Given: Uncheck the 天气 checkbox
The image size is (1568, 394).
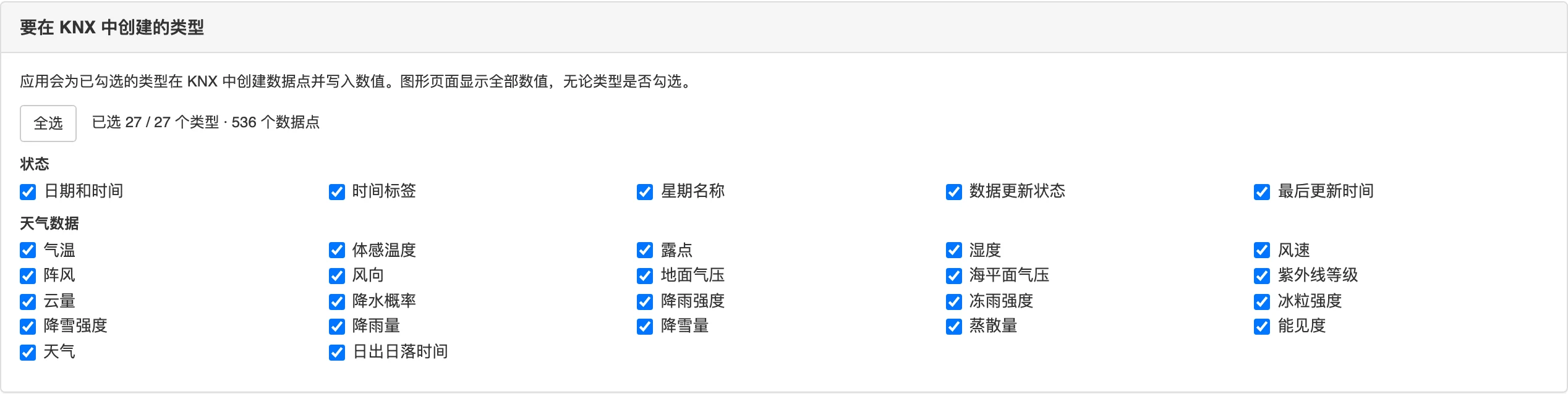Looking at the screenshot, I should point(28,352).
